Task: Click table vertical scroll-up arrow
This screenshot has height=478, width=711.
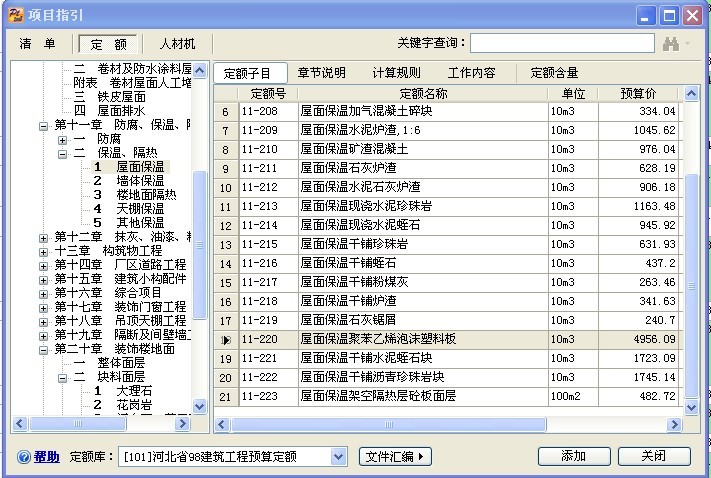Action: [x=691, y=94]
